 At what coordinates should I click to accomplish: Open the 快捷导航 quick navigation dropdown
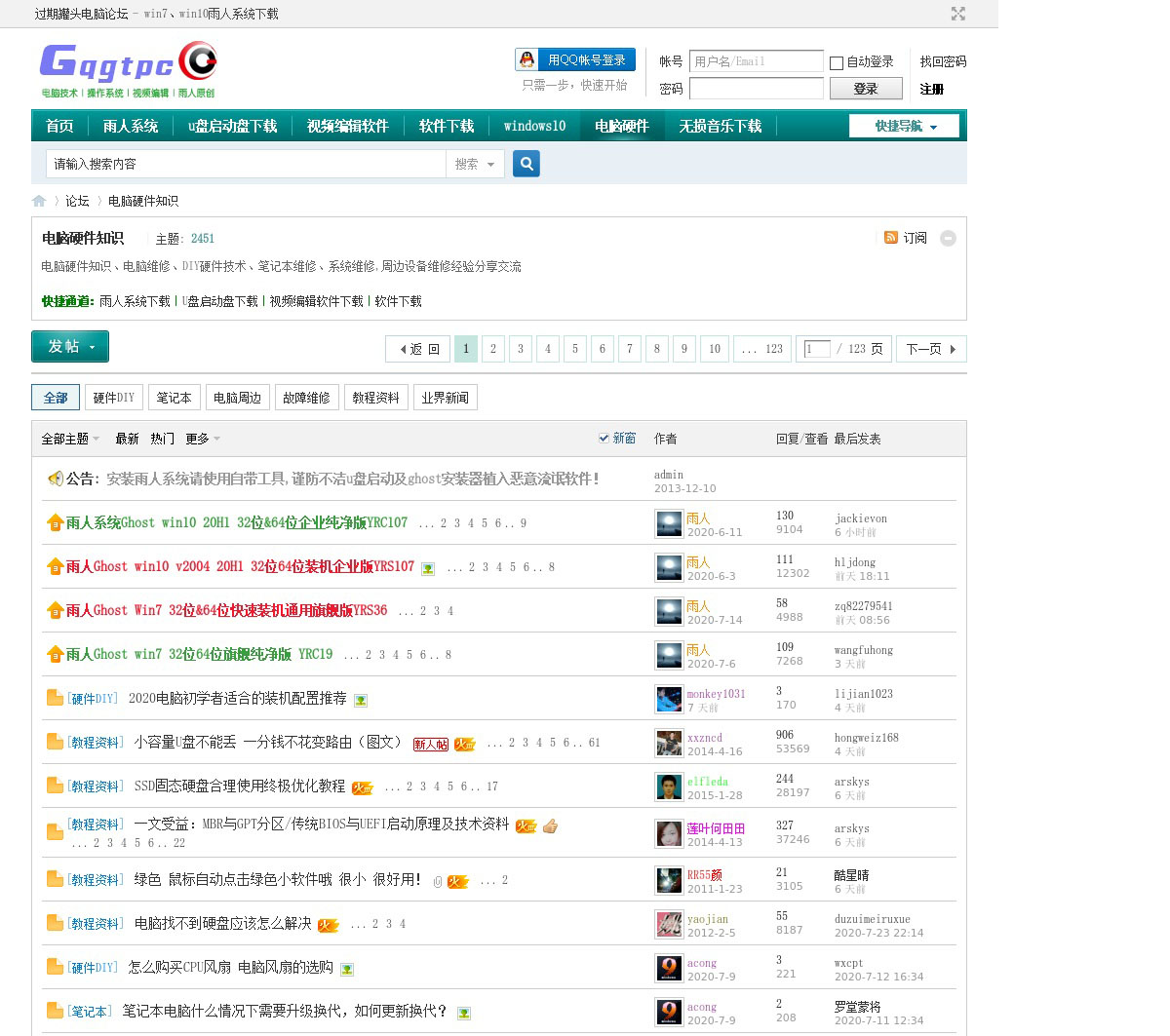tap(904, 126)
